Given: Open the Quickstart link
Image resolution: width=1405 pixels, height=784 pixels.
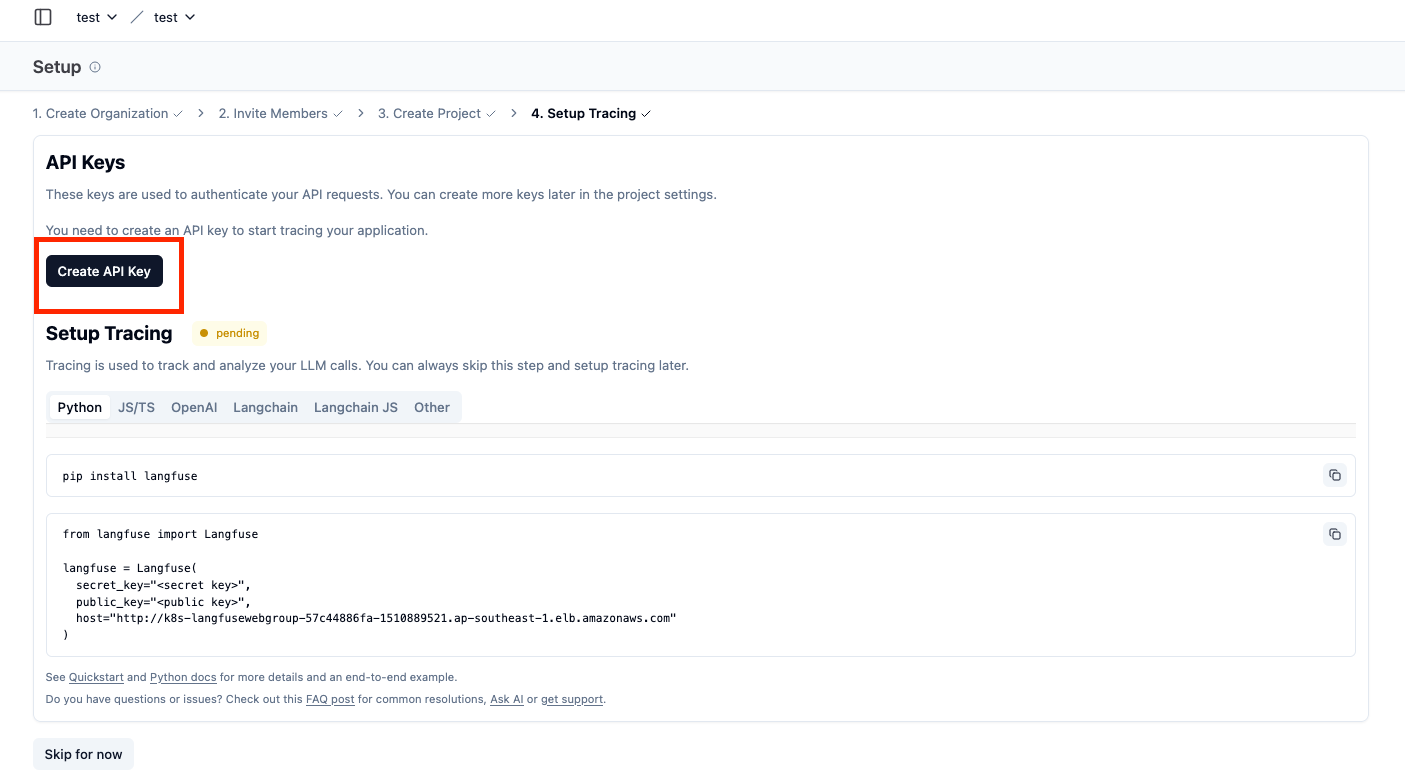Looking at the screenshot, I should 96,677.
